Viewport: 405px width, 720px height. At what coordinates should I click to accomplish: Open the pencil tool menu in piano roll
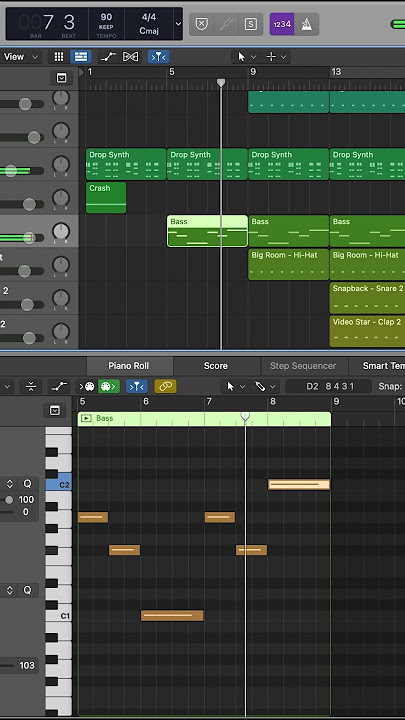click(265, 387)
